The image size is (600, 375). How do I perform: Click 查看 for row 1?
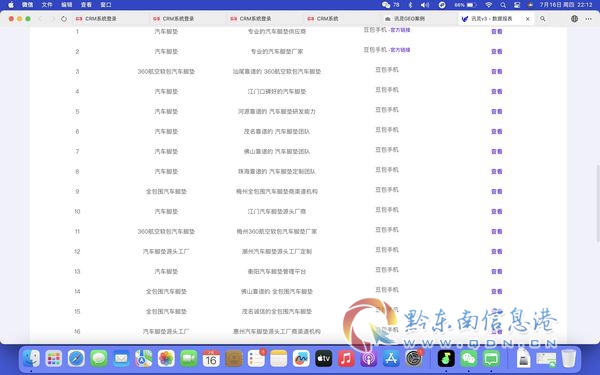pos(497,31)
